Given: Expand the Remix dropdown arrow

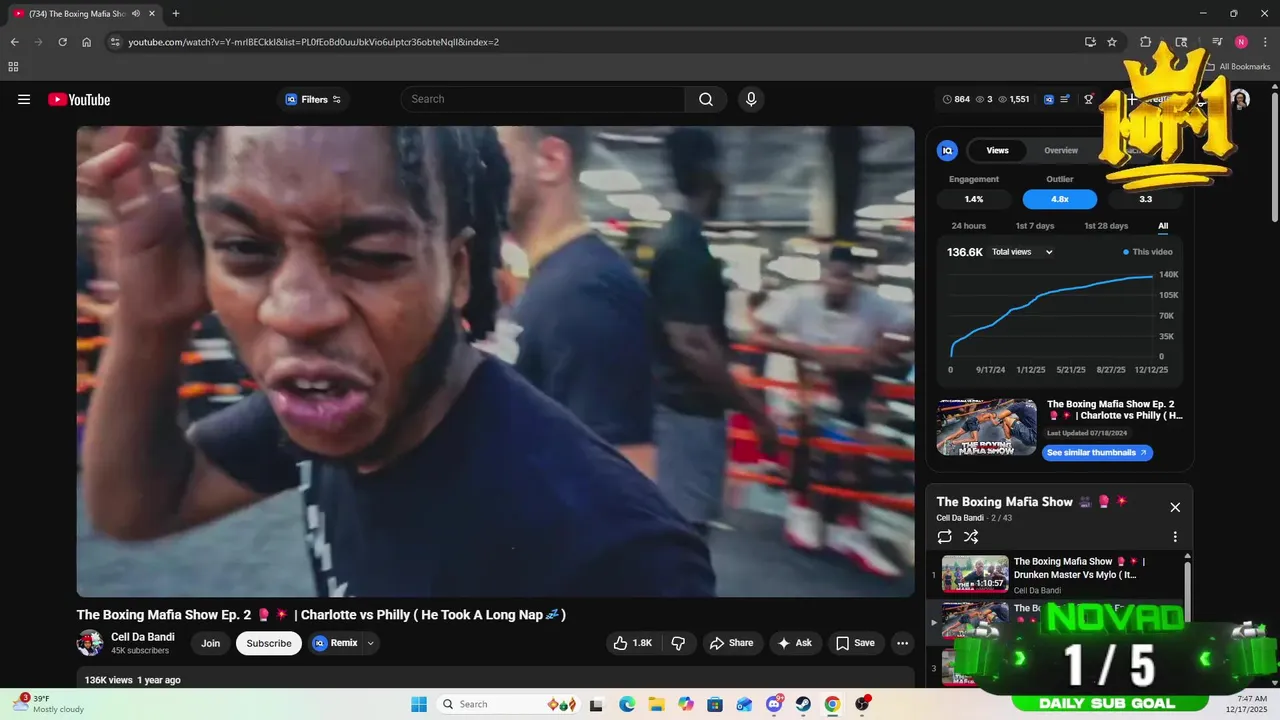Looking at the screenshot, I should [x=371, y=643].
